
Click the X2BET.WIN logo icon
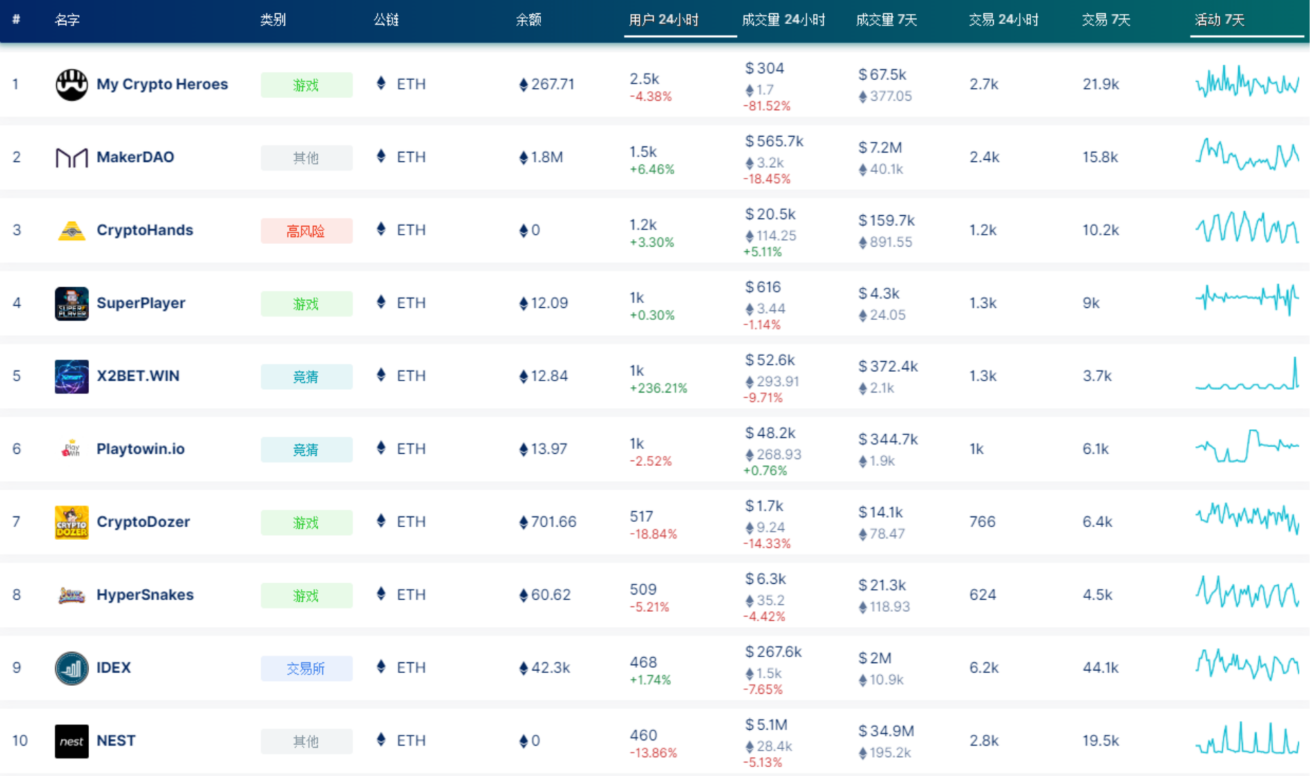[x=72, y=376]
